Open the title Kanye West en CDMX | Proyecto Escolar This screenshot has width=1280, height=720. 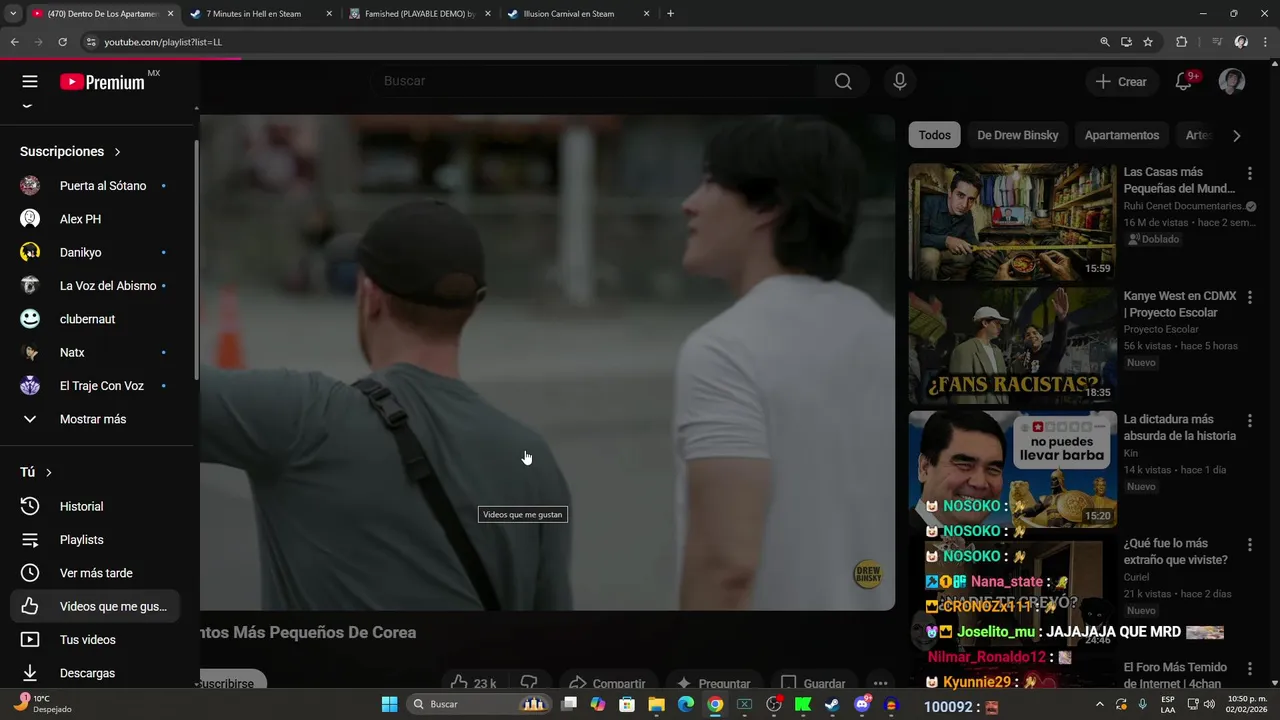tap(1179, 304)
